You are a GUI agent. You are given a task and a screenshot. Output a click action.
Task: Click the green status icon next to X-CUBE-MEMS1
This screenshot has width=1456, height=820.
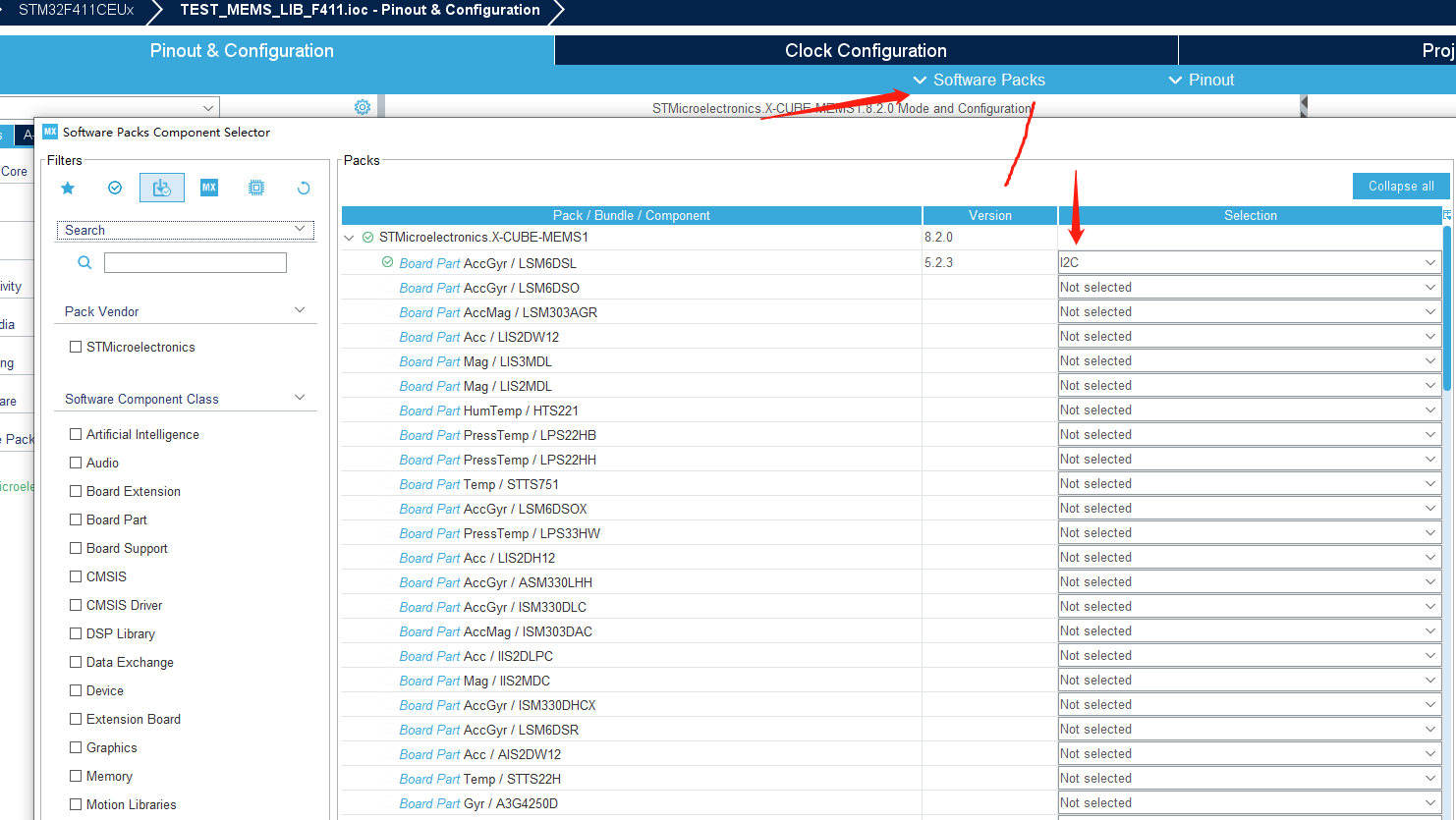point(367,237)
